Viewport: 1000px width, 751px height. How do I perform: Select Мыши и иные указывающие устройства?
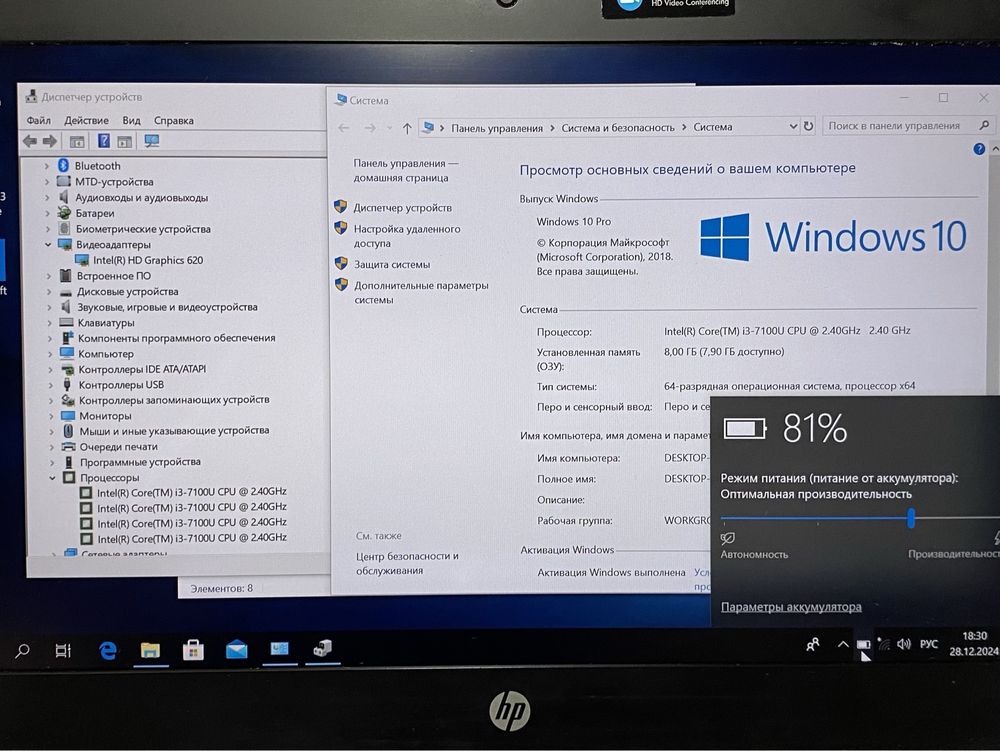[x=174, y=431]
